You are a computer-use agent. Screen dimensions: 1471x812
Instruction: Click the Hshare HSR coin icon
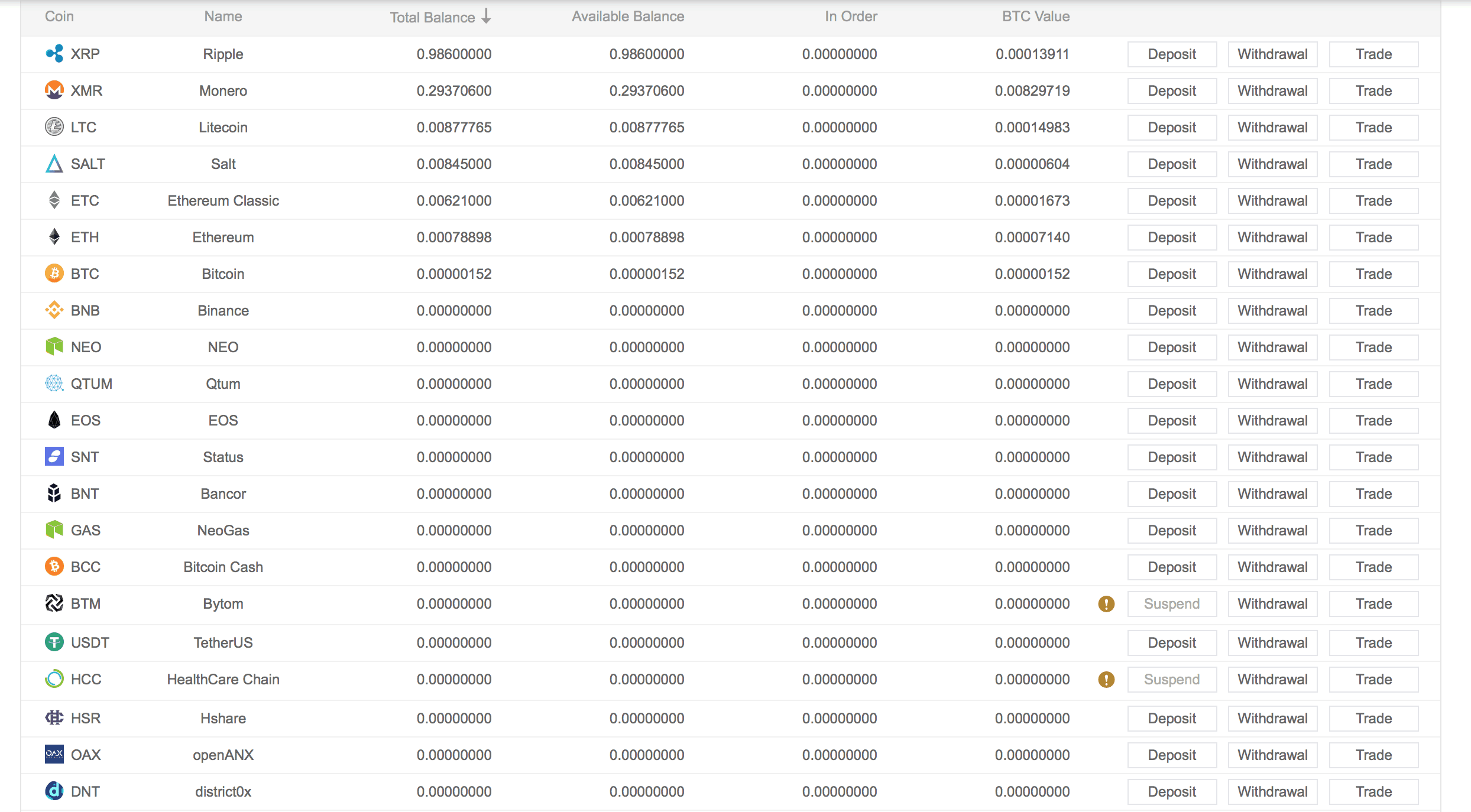pyautogui.click(x=54, y=718)
